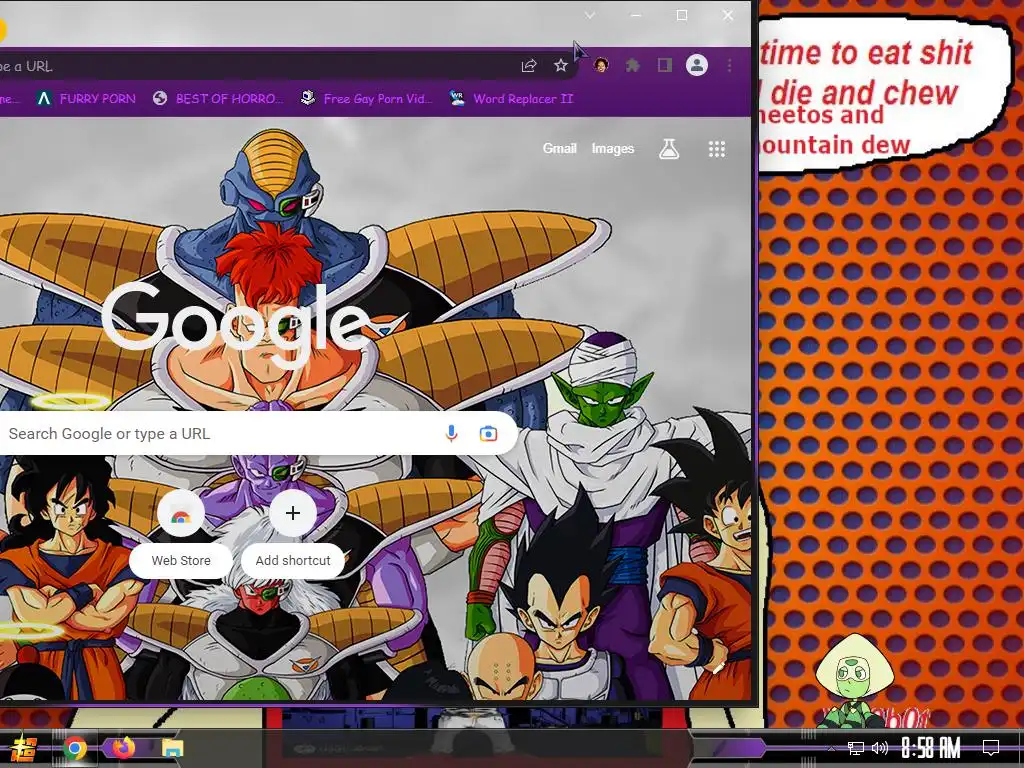The width and height of the screenshot is (1024, 768).
Task: Open the Google apps grid
Action: (x=716, y=150)
